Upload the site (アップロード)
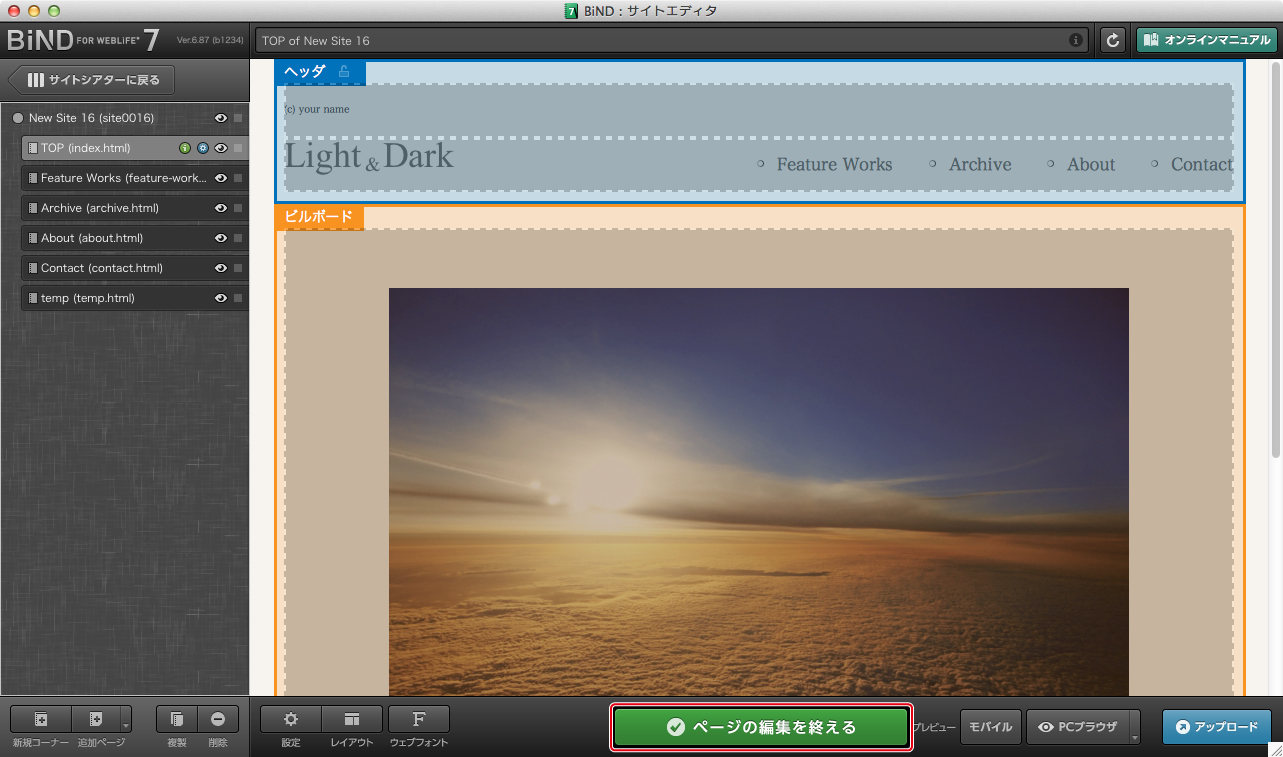 coord(1217,727)
